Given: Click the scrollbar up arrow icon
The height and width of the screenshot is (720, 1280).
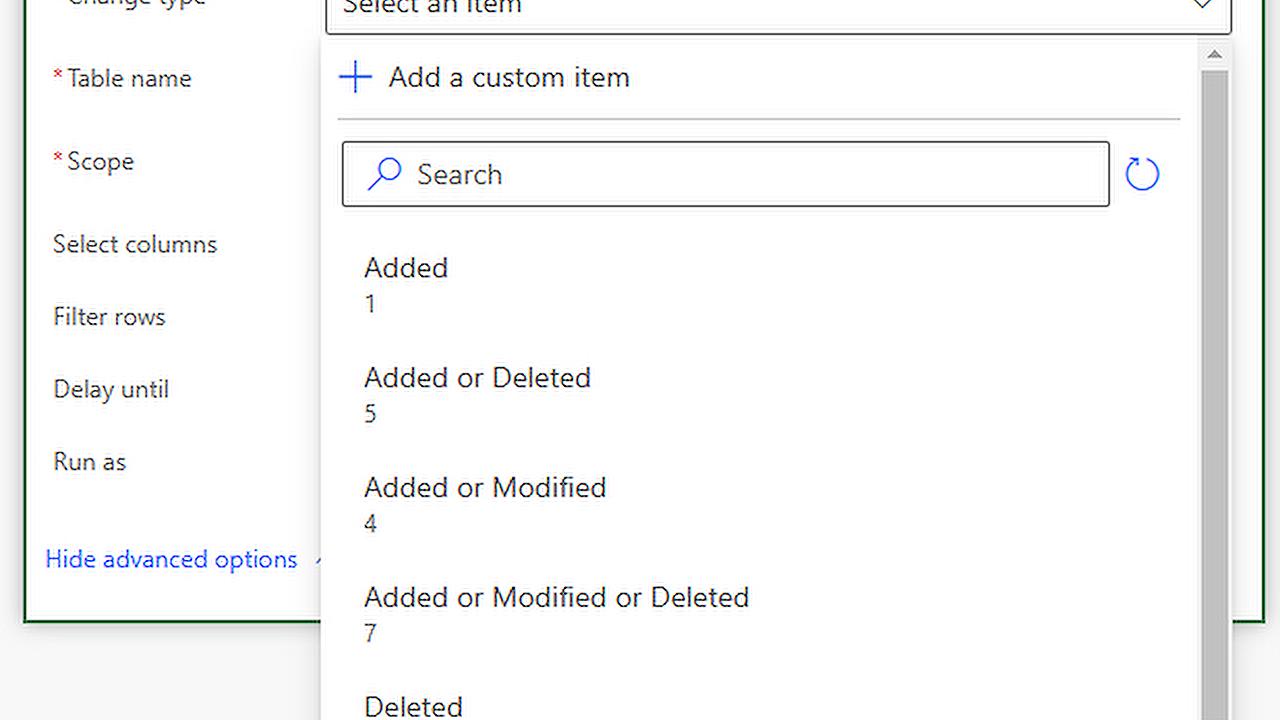Looking at the screenshot, I should 1214,55.
